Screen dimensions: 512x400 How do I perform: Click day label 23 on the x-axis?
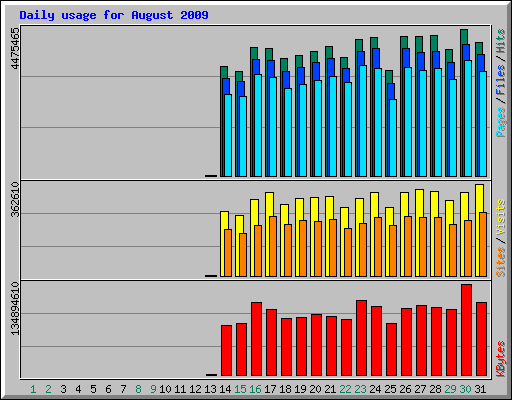tap(360, 389)
